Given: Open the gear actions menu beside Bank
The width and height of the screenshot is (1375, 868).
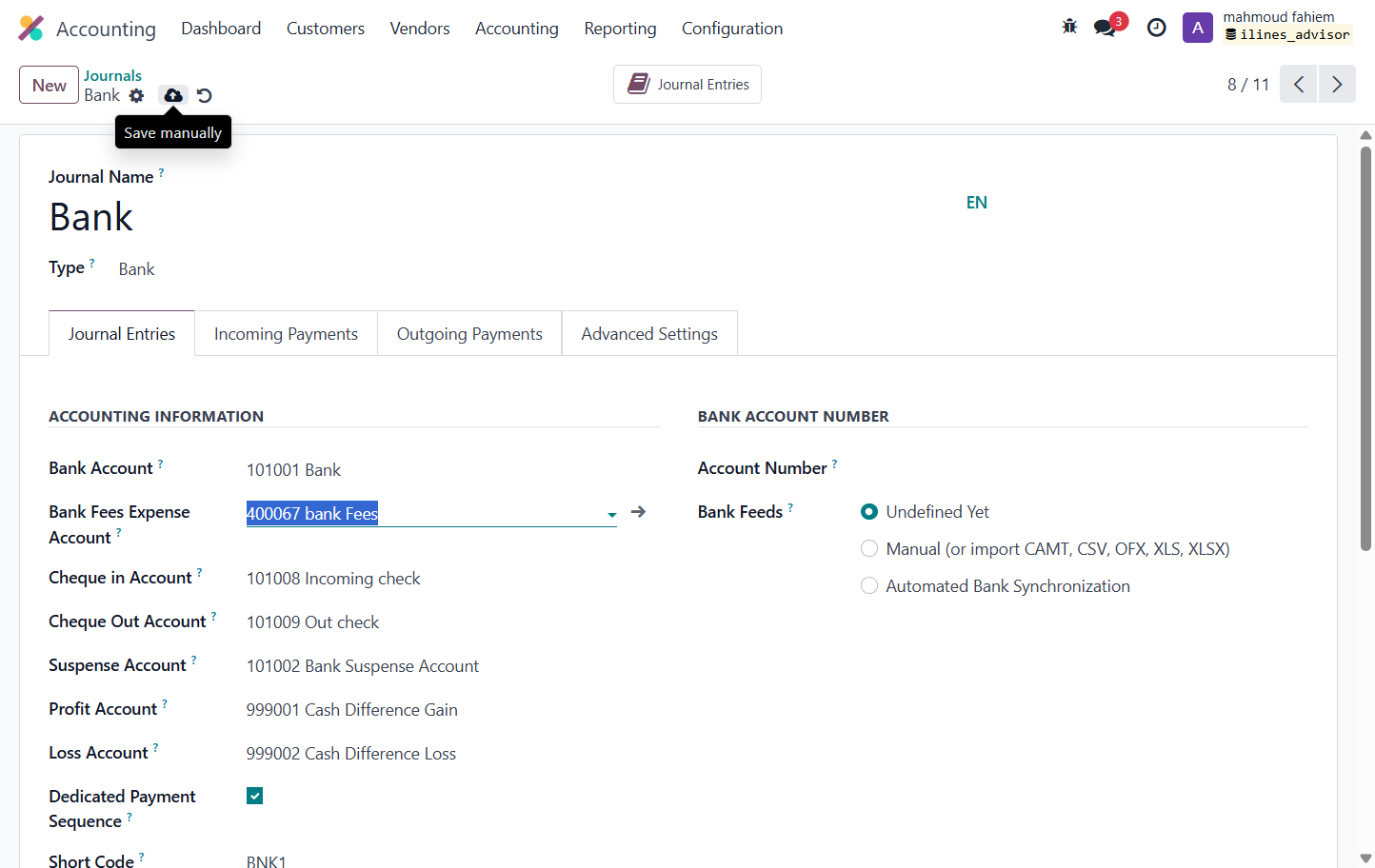Looking at the screenshot, I should click(137, 95).
